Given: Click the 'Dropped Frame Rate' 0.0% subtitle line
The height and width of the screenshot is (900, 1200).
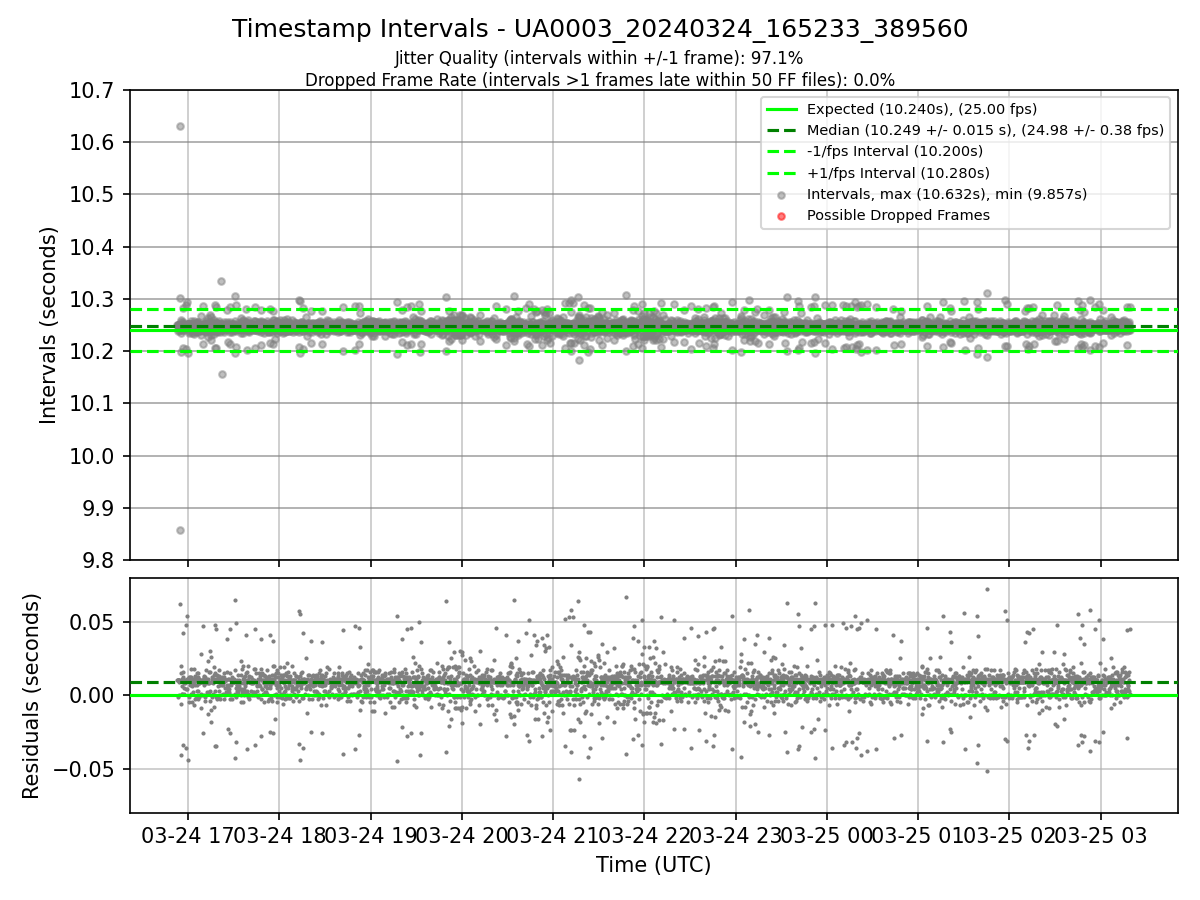Looking at the screenshot, I should pyautogui.click(x=600, y=80).
